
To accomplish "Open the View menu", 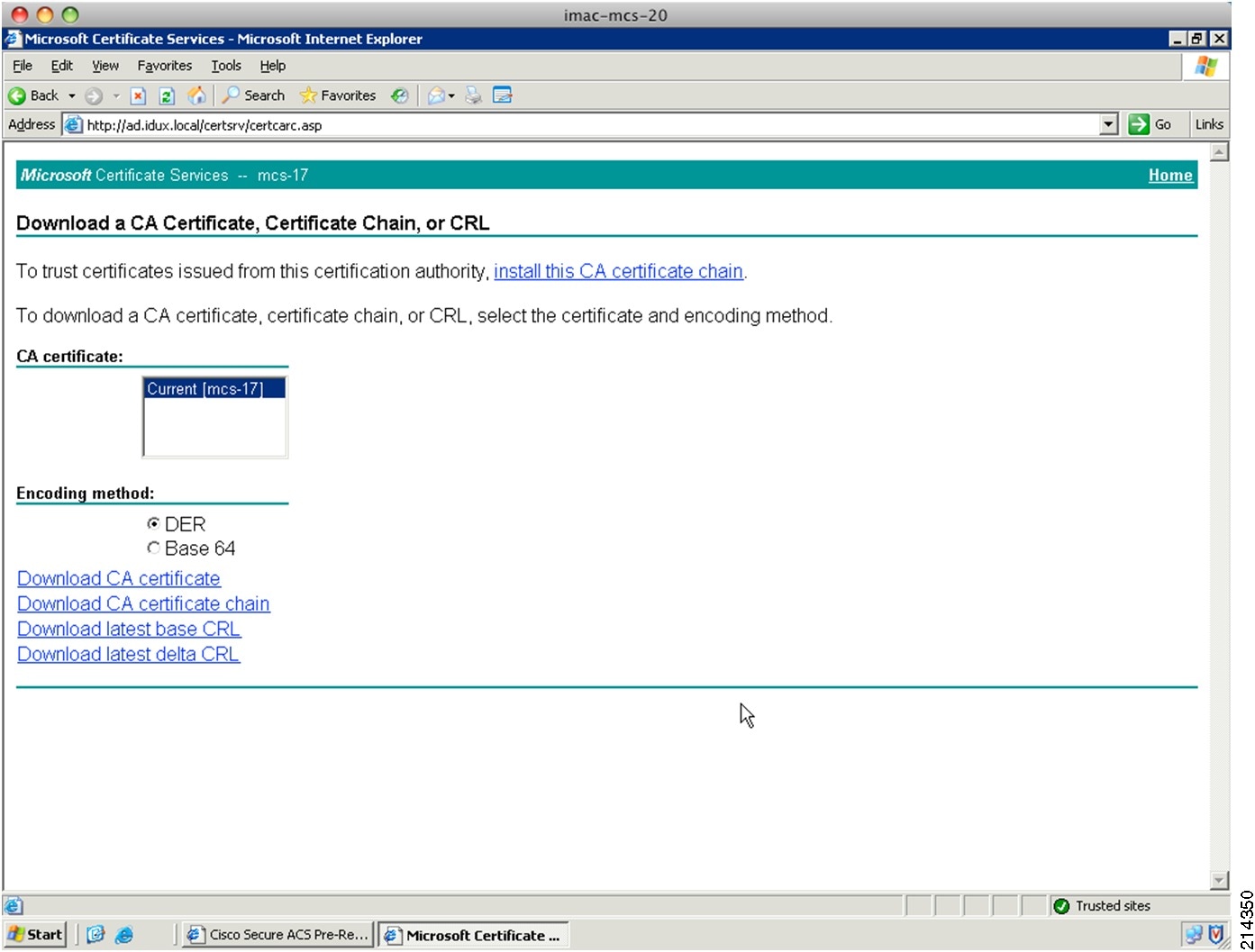I will (x=105, y=66).
